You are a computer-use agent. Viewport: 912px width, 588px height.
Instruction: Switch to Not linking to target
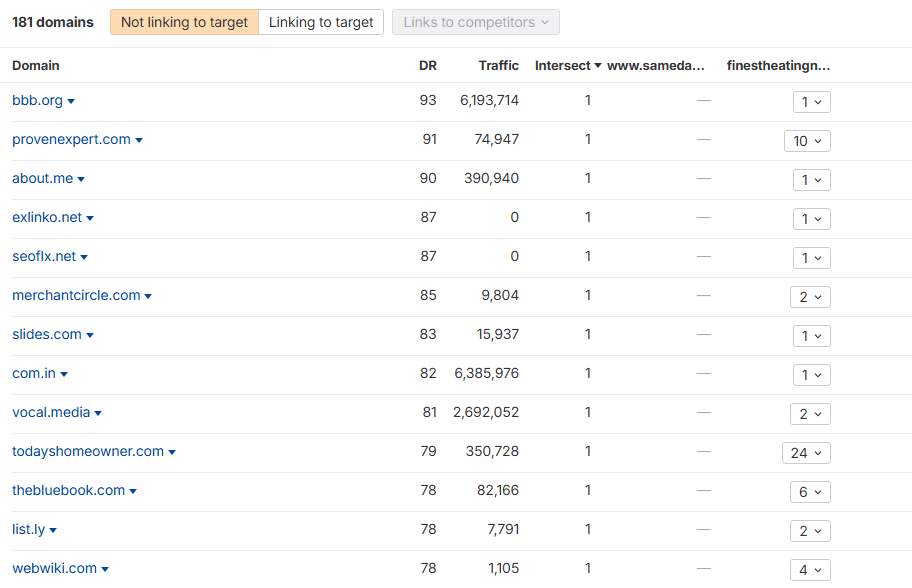point(184,22)
